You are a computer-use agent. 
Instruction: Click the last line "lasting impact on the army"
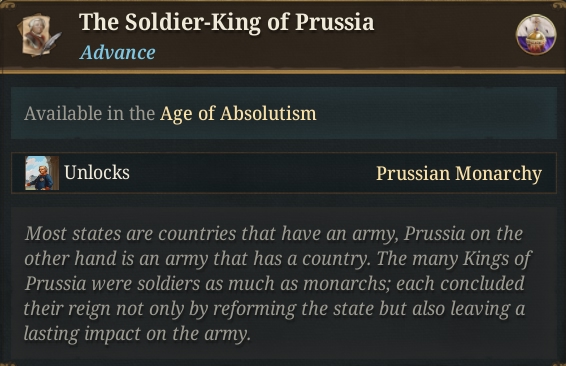click(137, 334)
